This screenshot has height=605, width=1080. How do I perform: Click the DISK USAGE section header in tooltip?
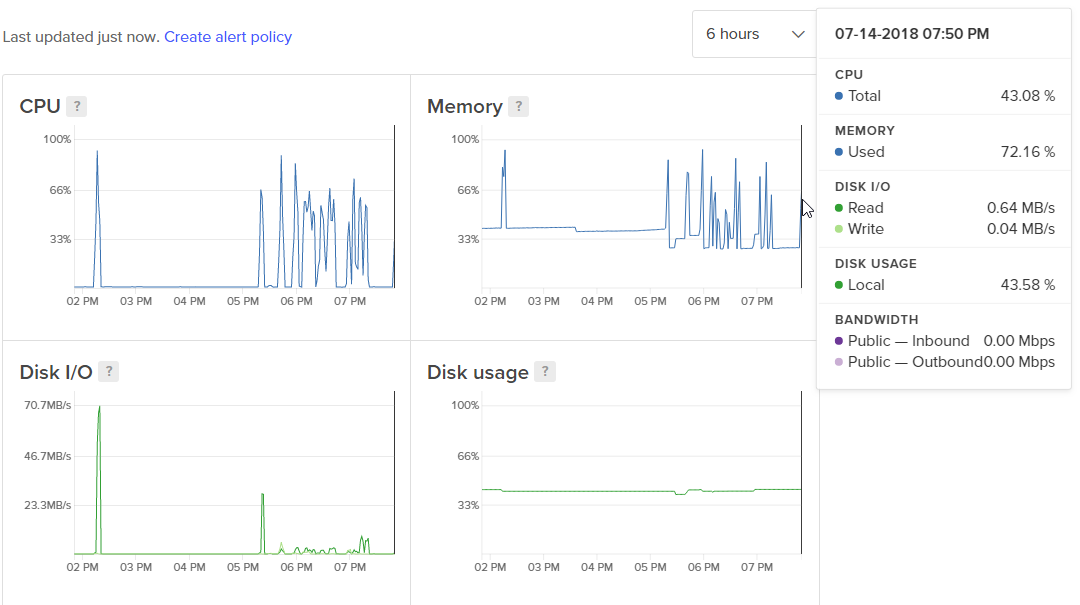[875, 263]
